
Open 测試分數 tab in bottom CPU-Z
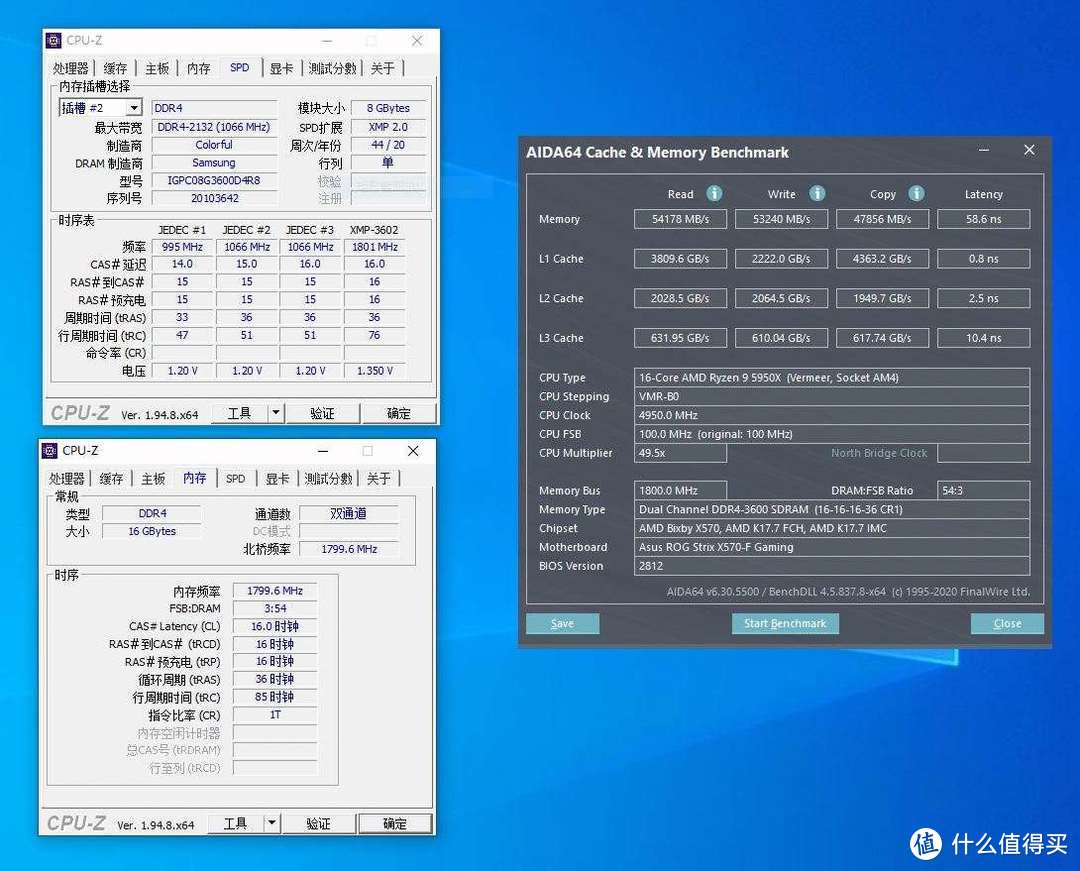coord(328,479)
